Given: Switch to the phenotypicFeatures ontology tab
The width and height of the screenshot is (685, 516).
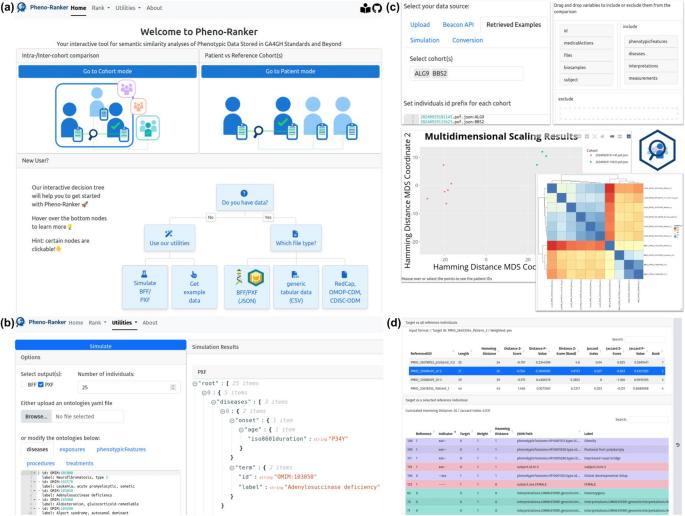Looking at the screenshot, I should click(x=121, y=449).
